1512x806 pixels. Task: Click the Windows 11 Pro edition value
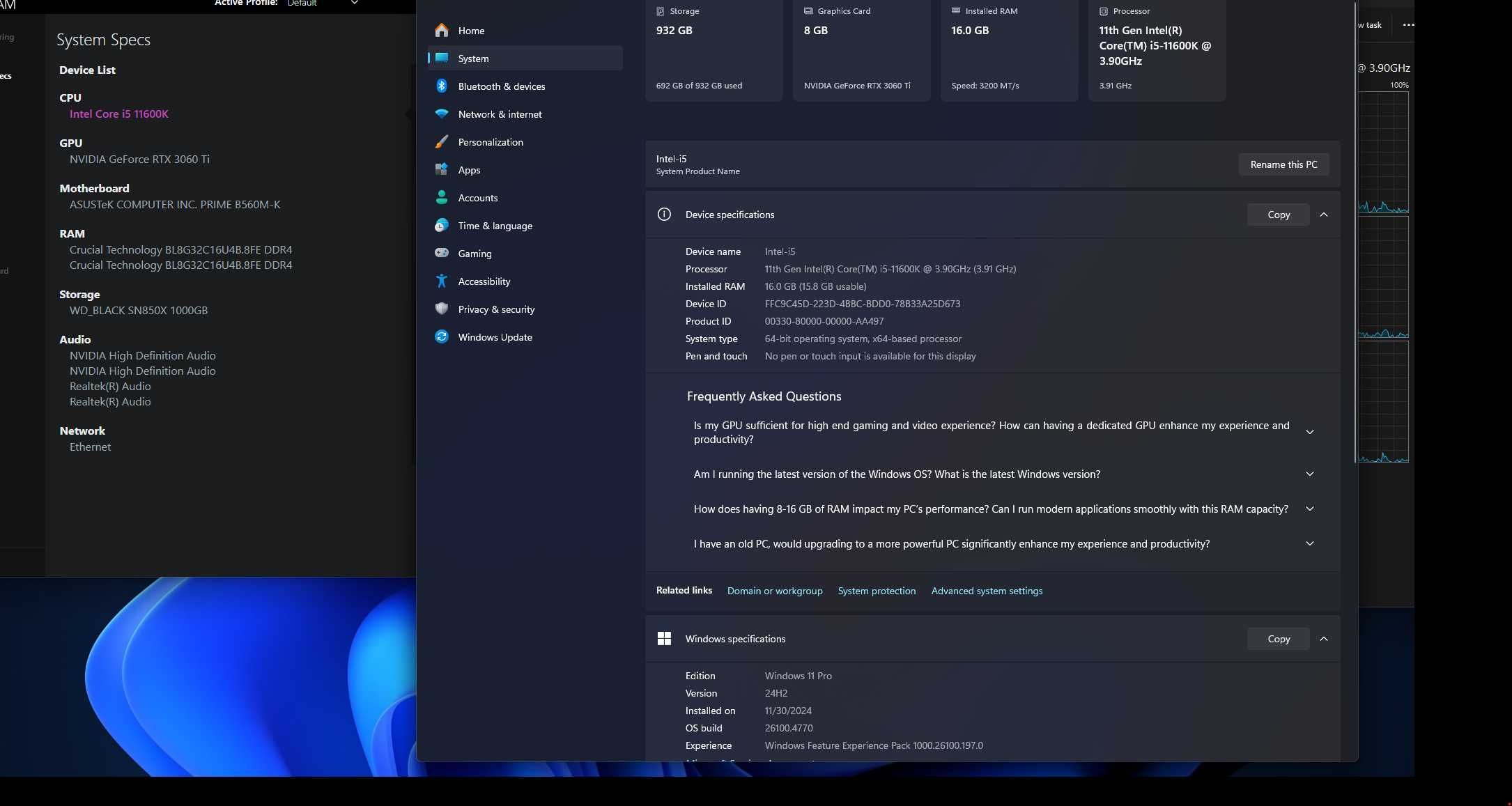[799, 676]
